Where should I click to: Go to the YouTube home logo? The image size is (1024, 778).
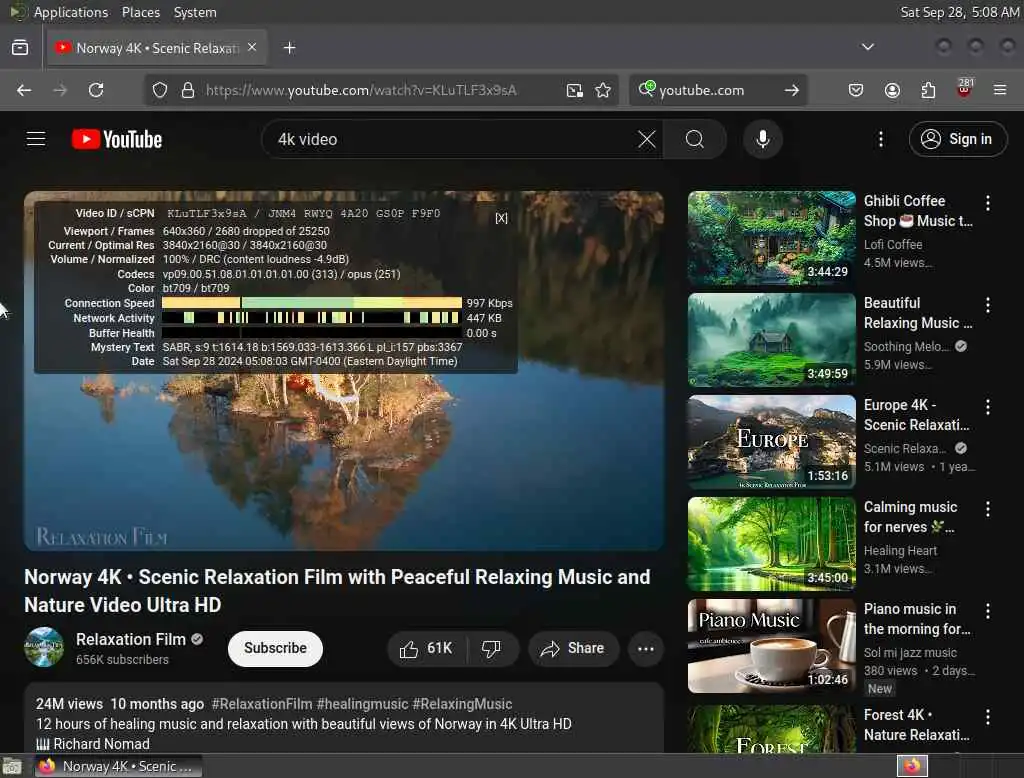tap(117, 139)
